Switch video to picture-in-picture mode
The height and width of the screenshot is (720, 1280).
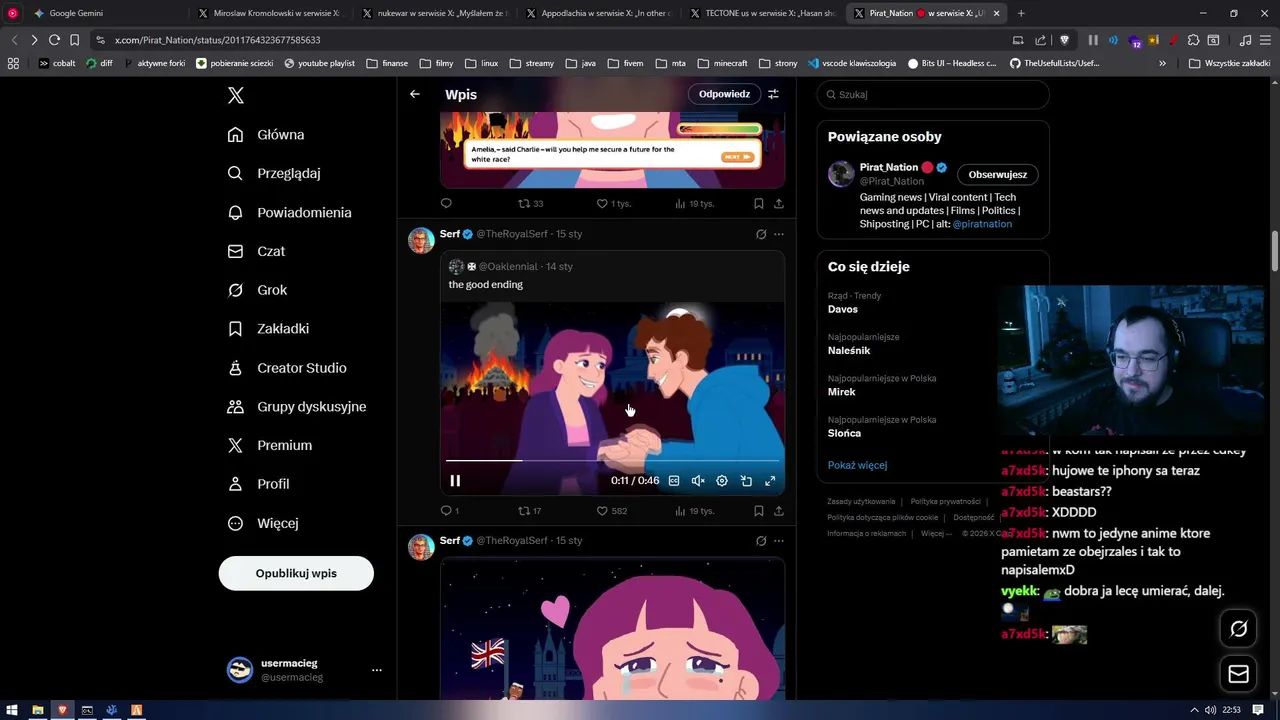[x=746, y=481]
